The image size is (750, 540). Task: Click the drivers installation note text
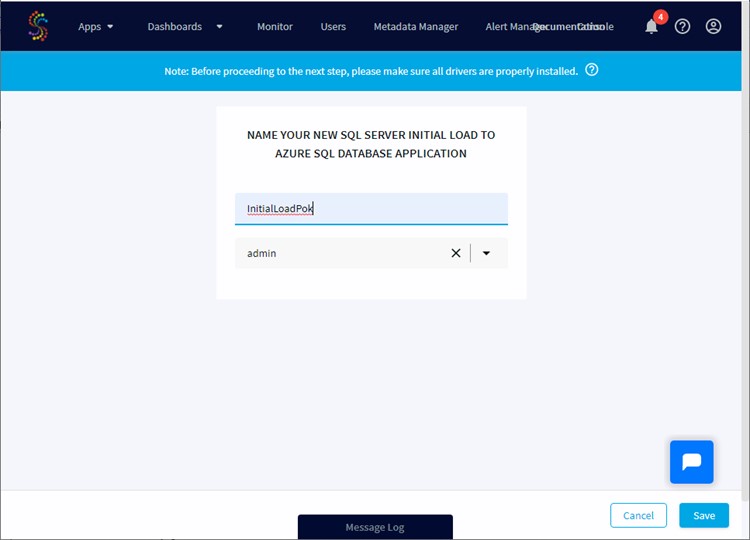371,71
